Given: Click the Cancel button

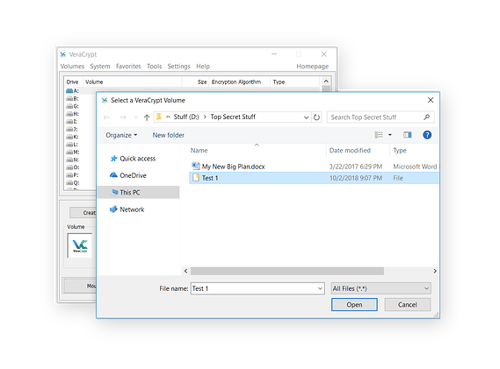Looking at the screenshot, I should 408,304.
